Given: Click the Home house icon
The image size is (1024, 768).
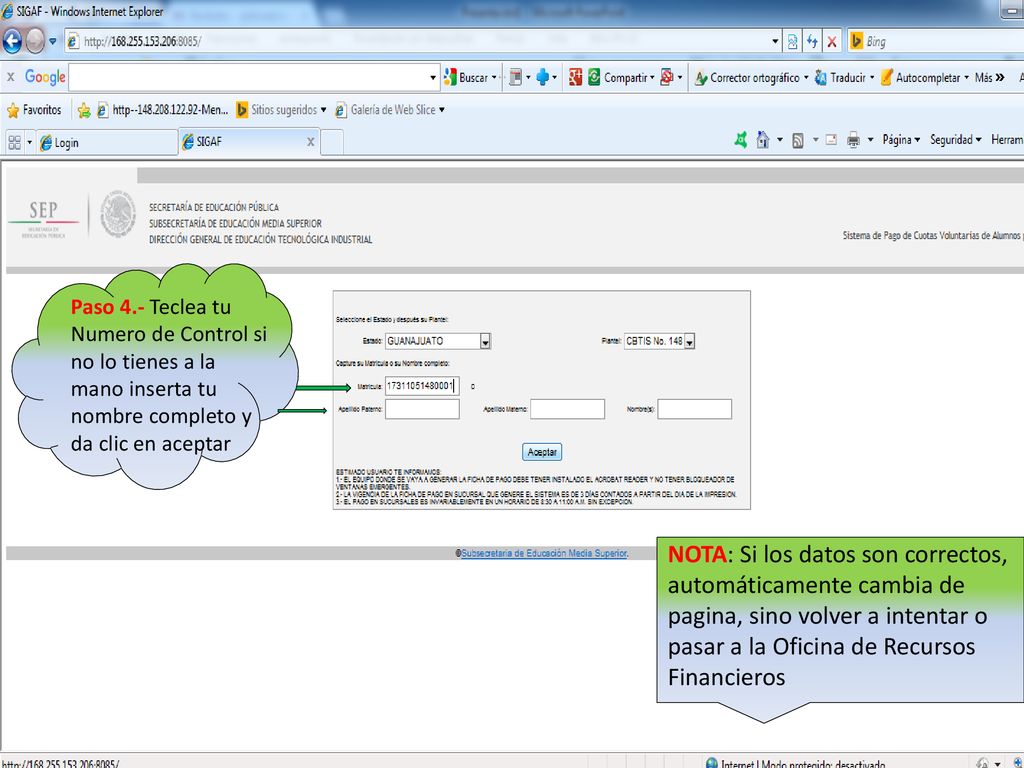Looking at the screenshot, I should (x=762, y=139).
